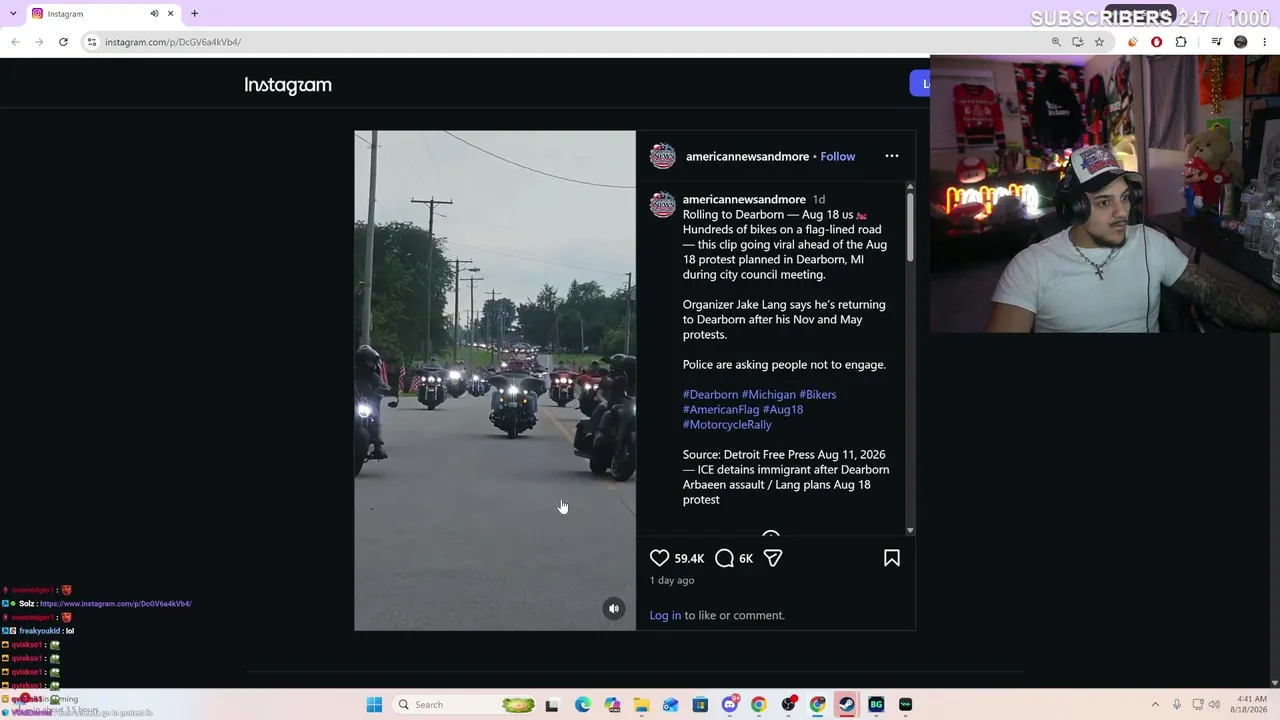Bookmark this page with the star

click(x=1099, y=42)
